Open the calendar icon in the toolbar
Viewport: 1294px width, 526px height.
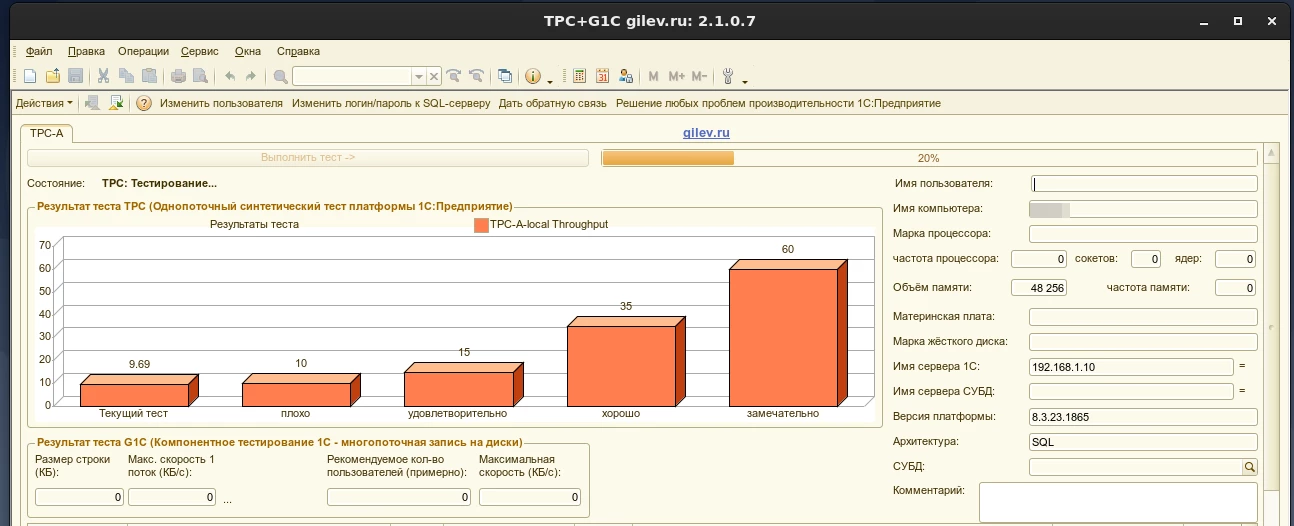coord(603,76)
